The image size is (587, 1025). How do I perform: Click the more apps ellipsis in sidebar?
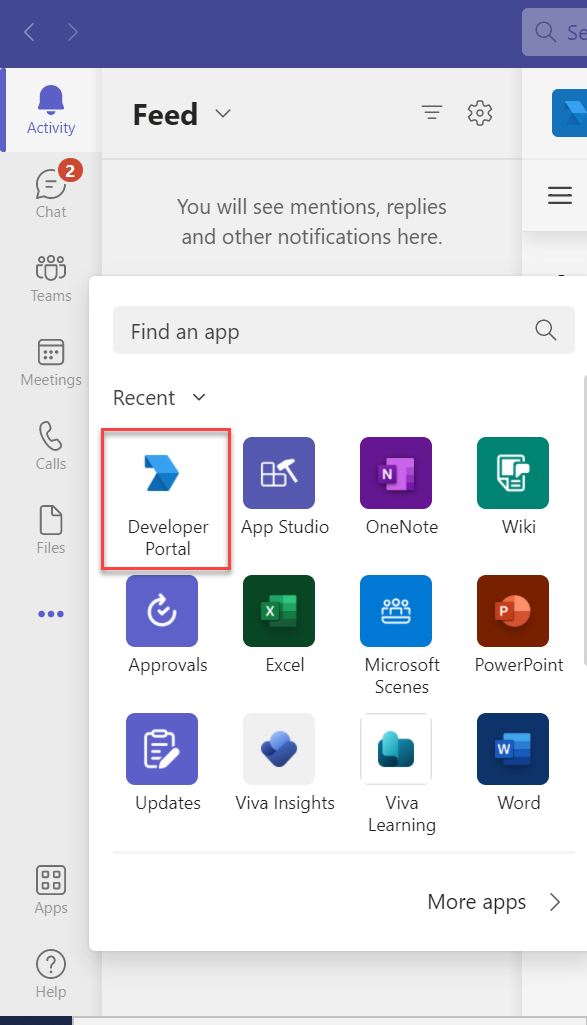pos(51,614)
